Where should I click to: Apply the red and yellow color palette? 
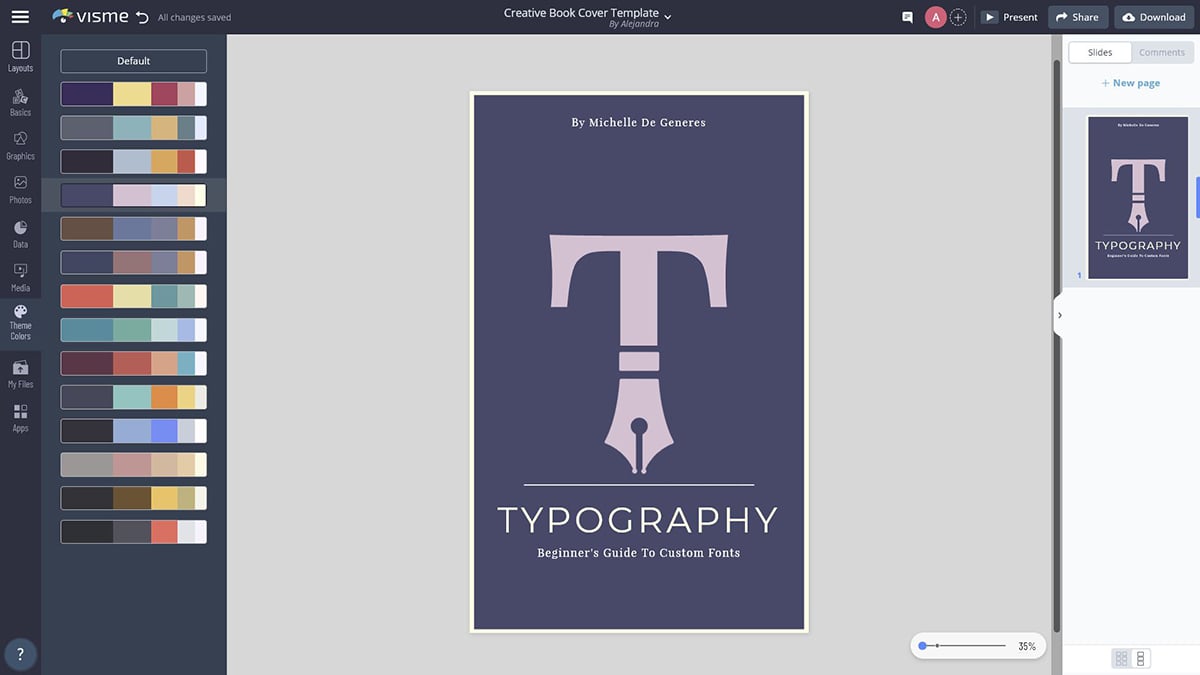pos(133,297)
